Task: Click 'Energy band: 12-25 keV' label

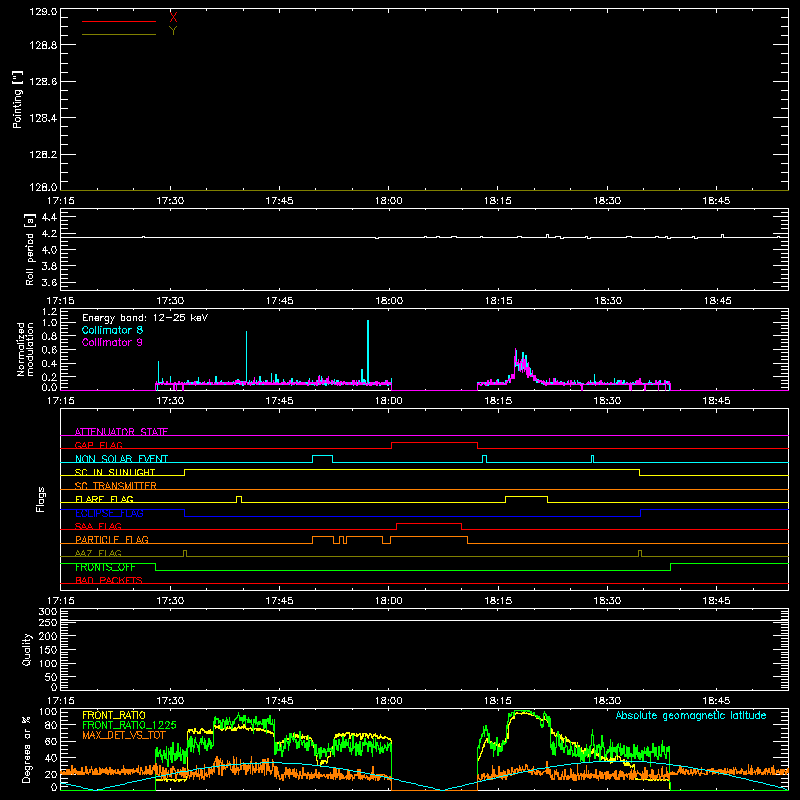Action: click(x=145, y=318)
